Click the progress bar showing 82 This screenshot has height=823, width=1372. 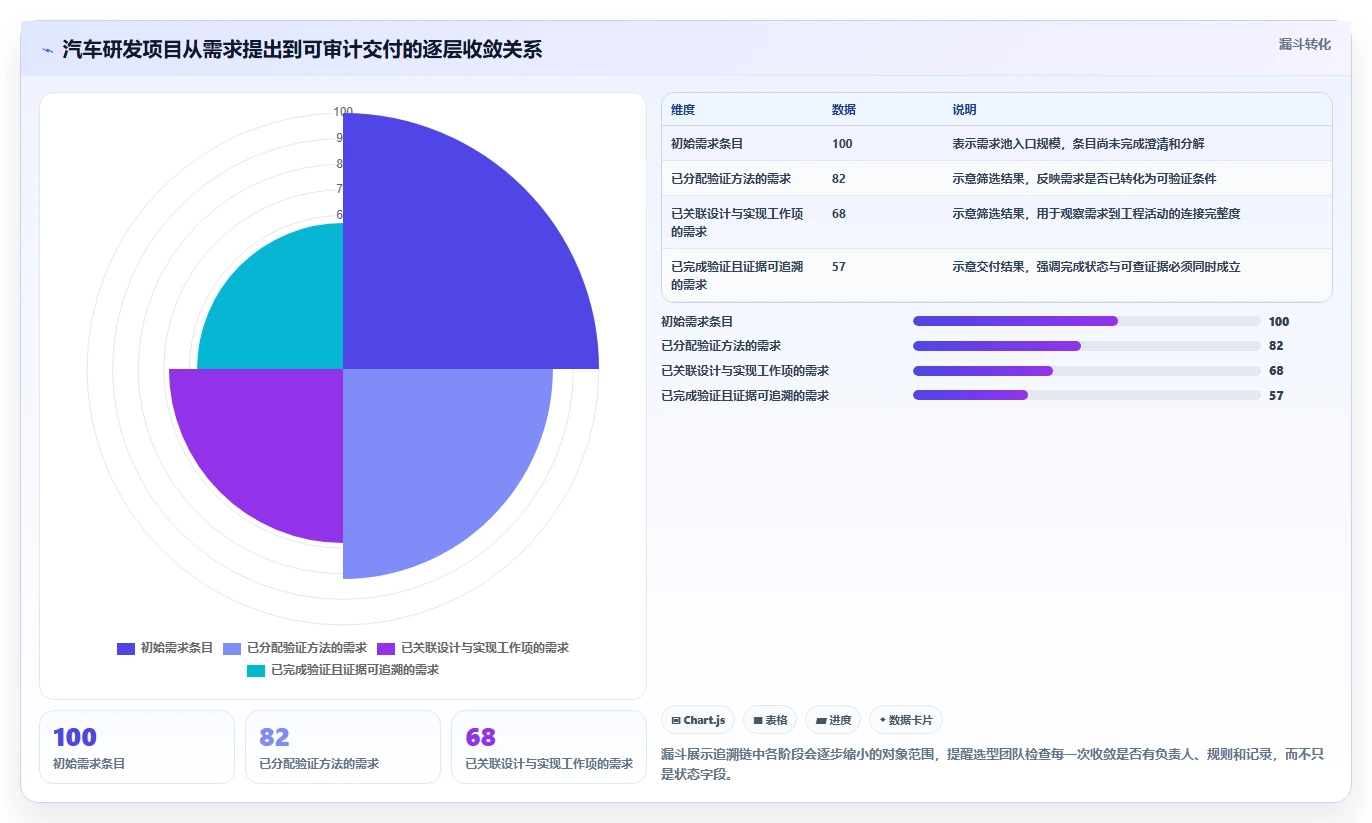point(1086,346)
